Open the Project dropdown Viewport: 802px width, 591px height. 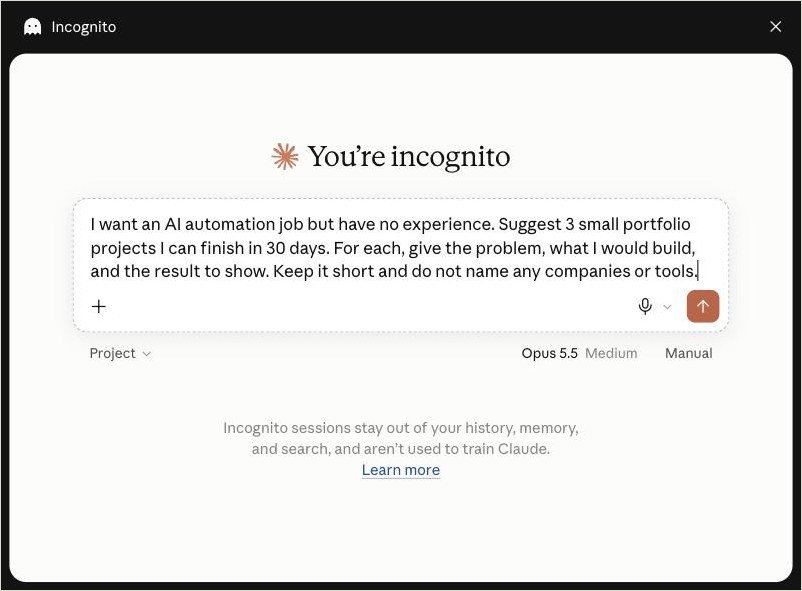120,354
